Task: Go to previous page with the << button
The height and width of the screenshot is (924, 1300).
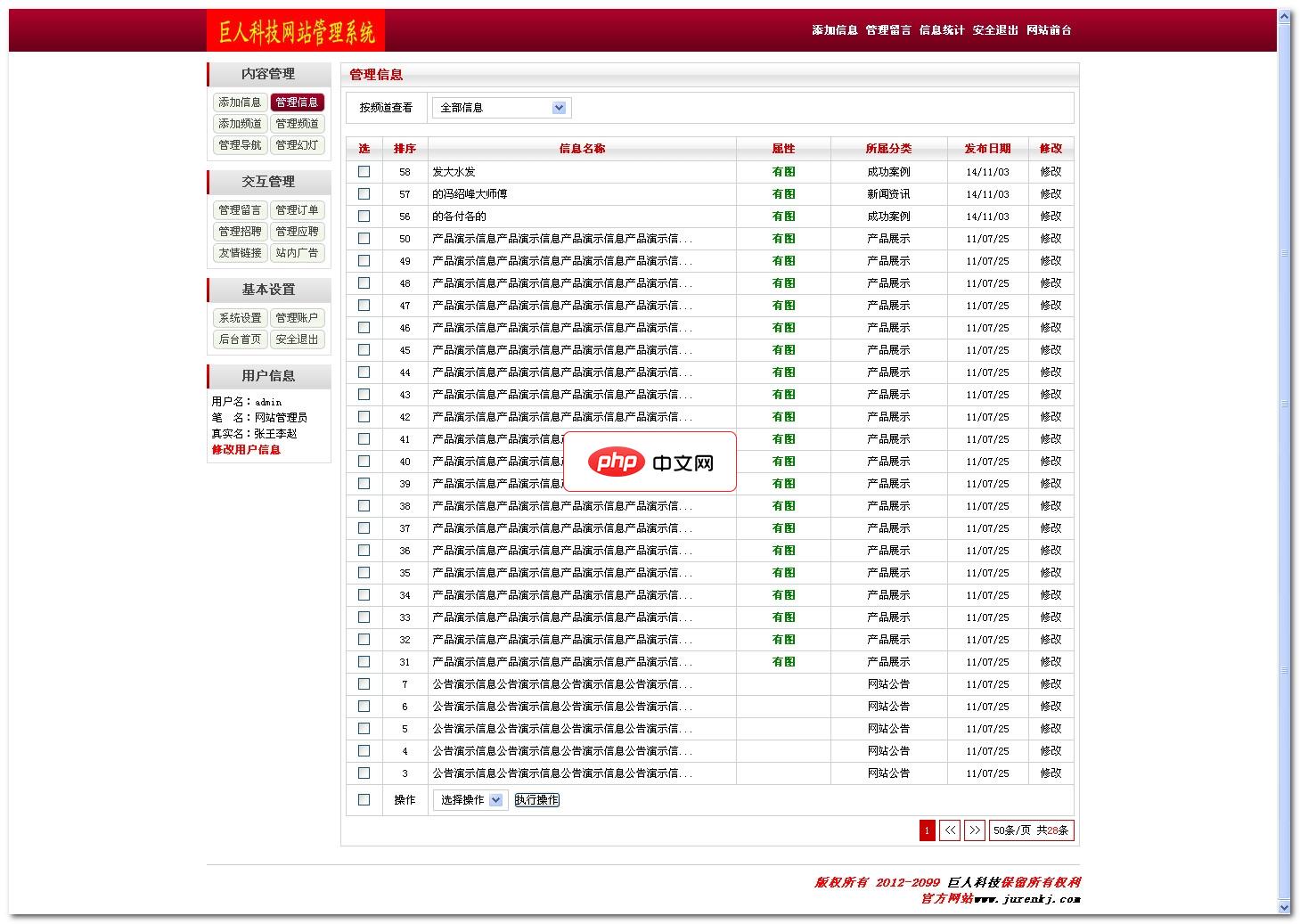Action: (x=951, y=830)
